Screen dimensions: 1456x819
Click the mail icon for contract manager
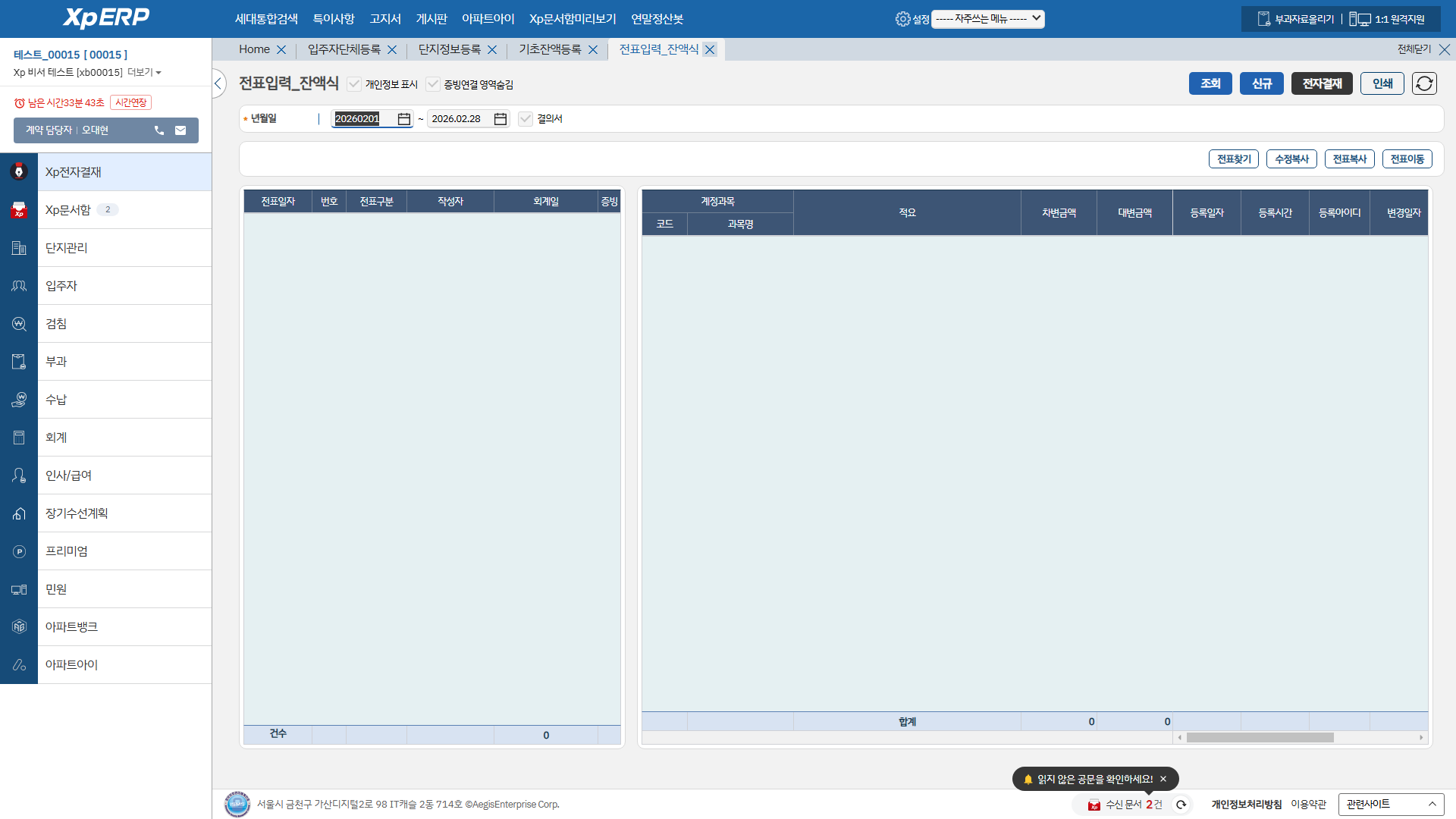point(180,130)
